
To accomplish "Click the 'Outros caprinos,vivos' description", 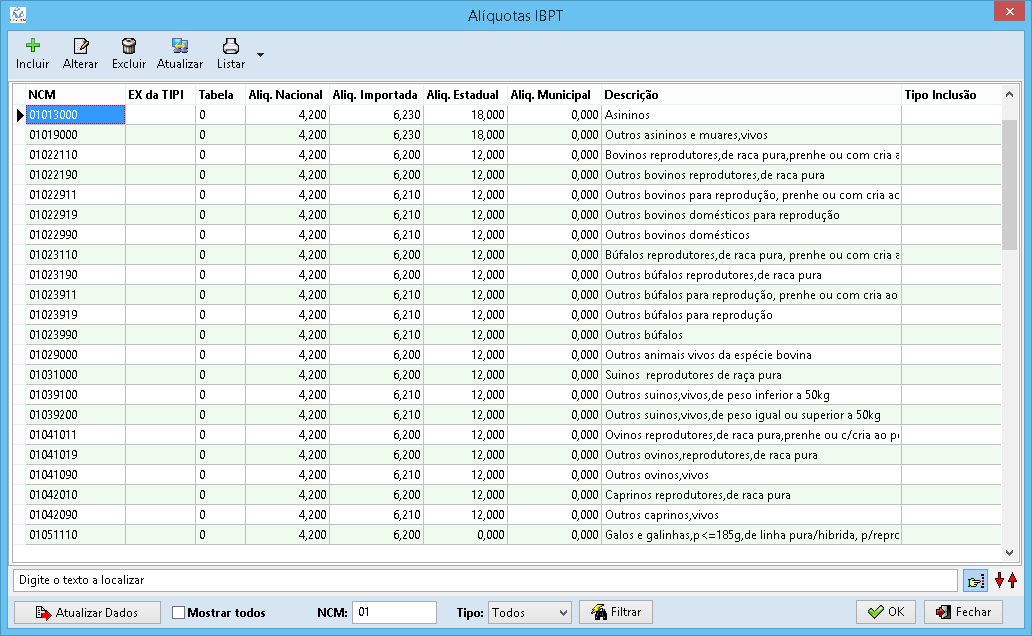I will point(661,515).
